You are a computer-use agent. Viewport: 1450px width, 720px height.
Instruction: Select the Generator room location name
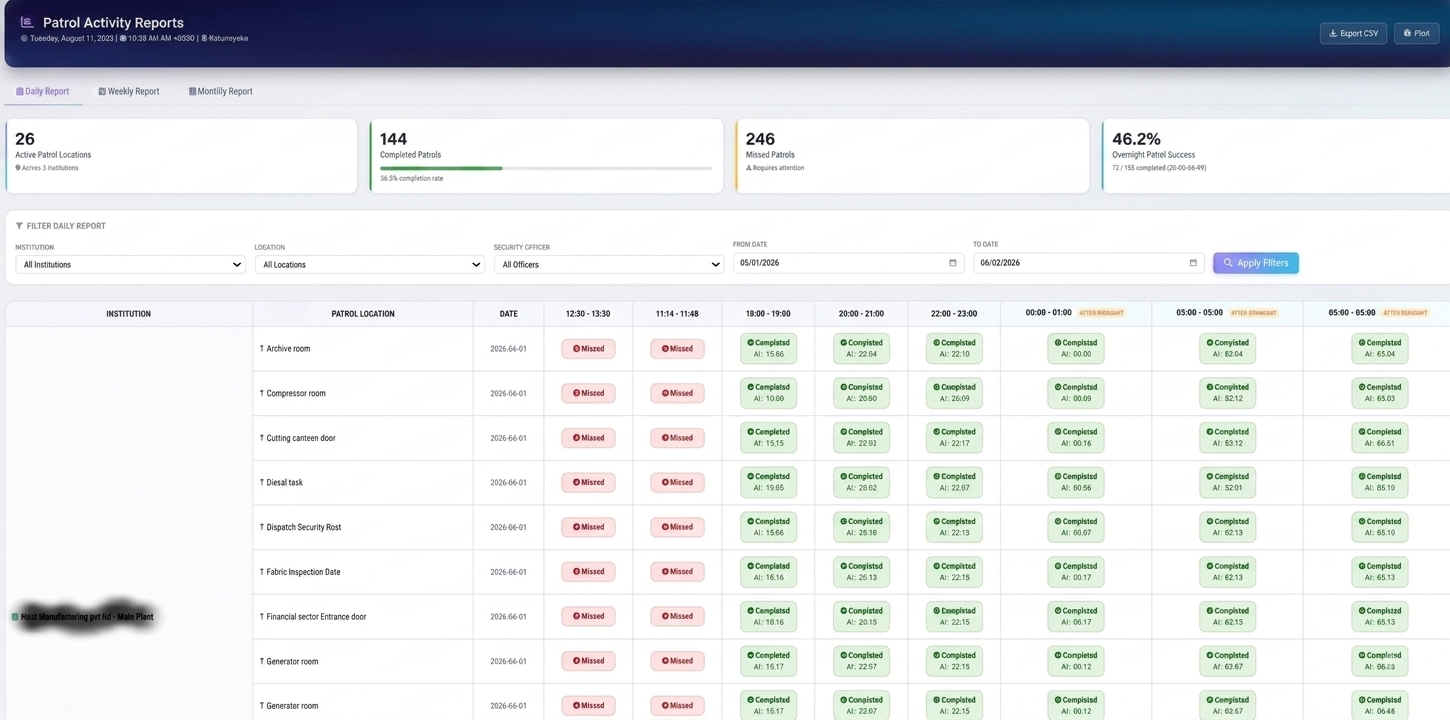(292, 661)
